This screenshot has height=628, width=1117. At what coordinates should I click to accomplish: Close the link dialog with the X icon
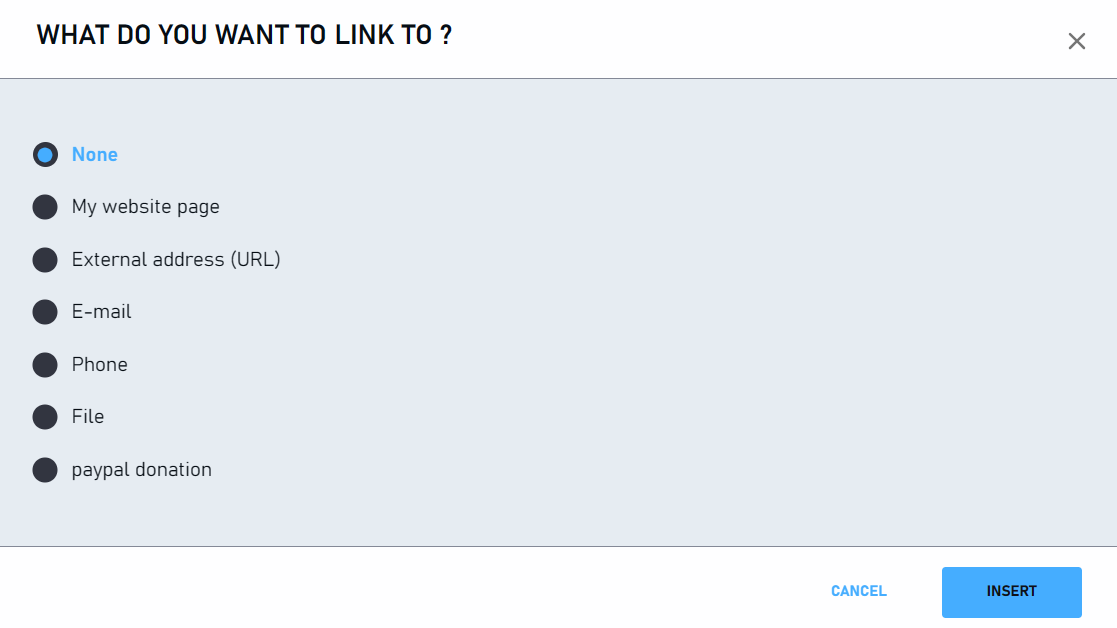pyautogui.click(x=1076, y=41)
